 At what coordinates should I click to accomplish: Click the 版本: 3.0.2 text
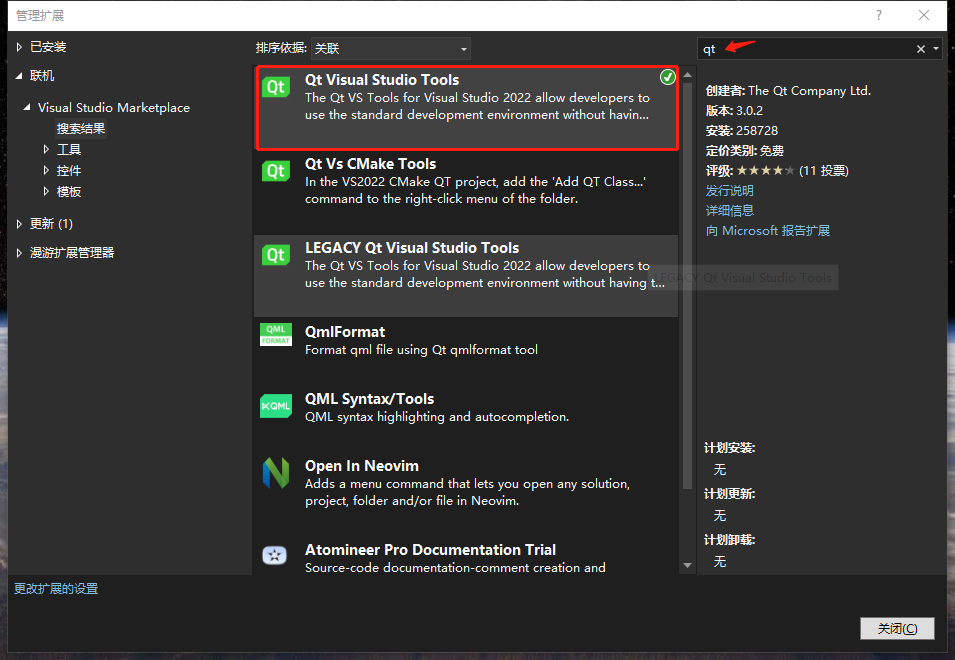(734, 111)
